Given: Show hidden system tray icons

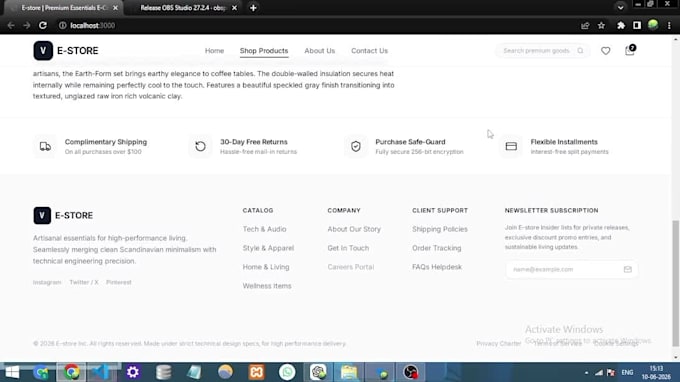Looking at the screenshot, I should 586,373.
